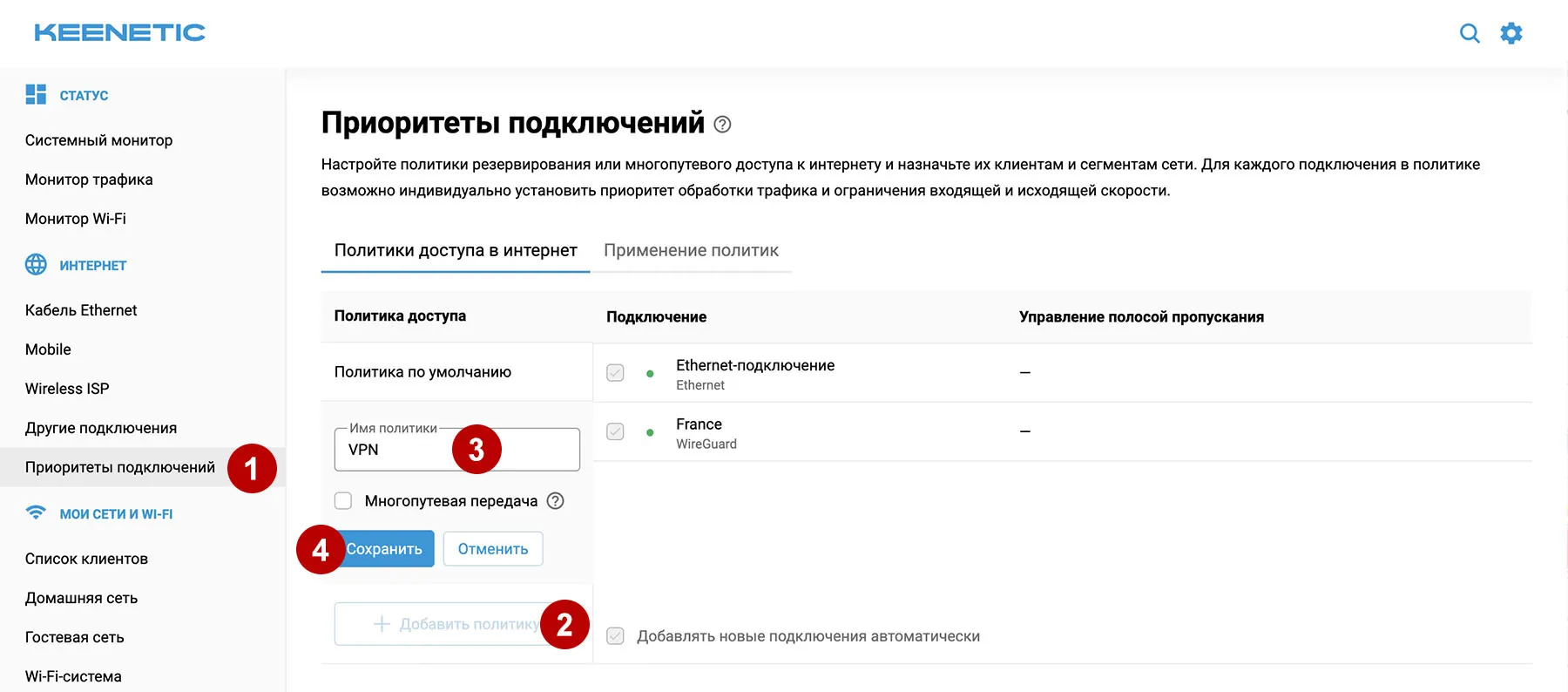Toggle the Ethernet-подключение checkbox

pos(615,373)
